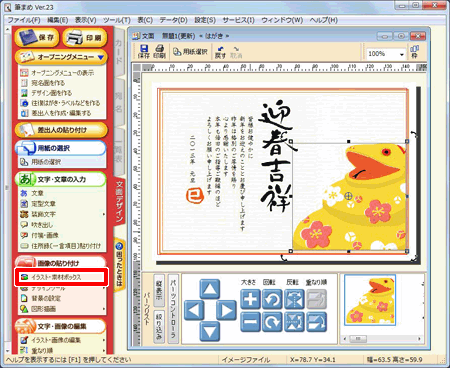Flip image vertically with lower mirror icon
Viewport: 450px width, 368px height.
coord(294,322)
